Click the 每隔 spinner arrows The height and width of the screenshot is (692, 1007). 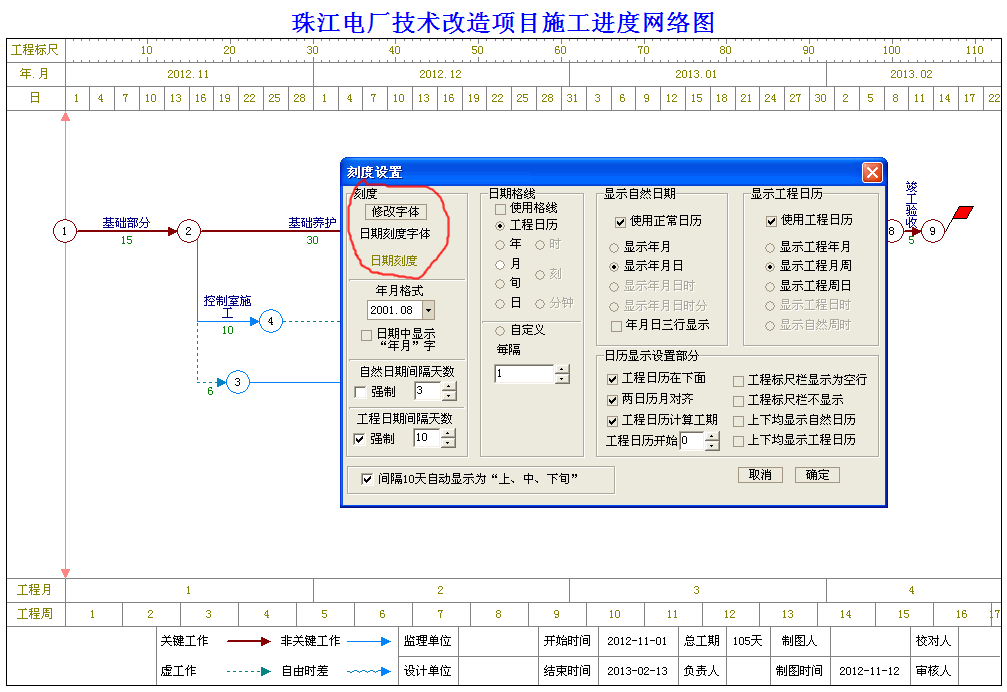[562, 374]
